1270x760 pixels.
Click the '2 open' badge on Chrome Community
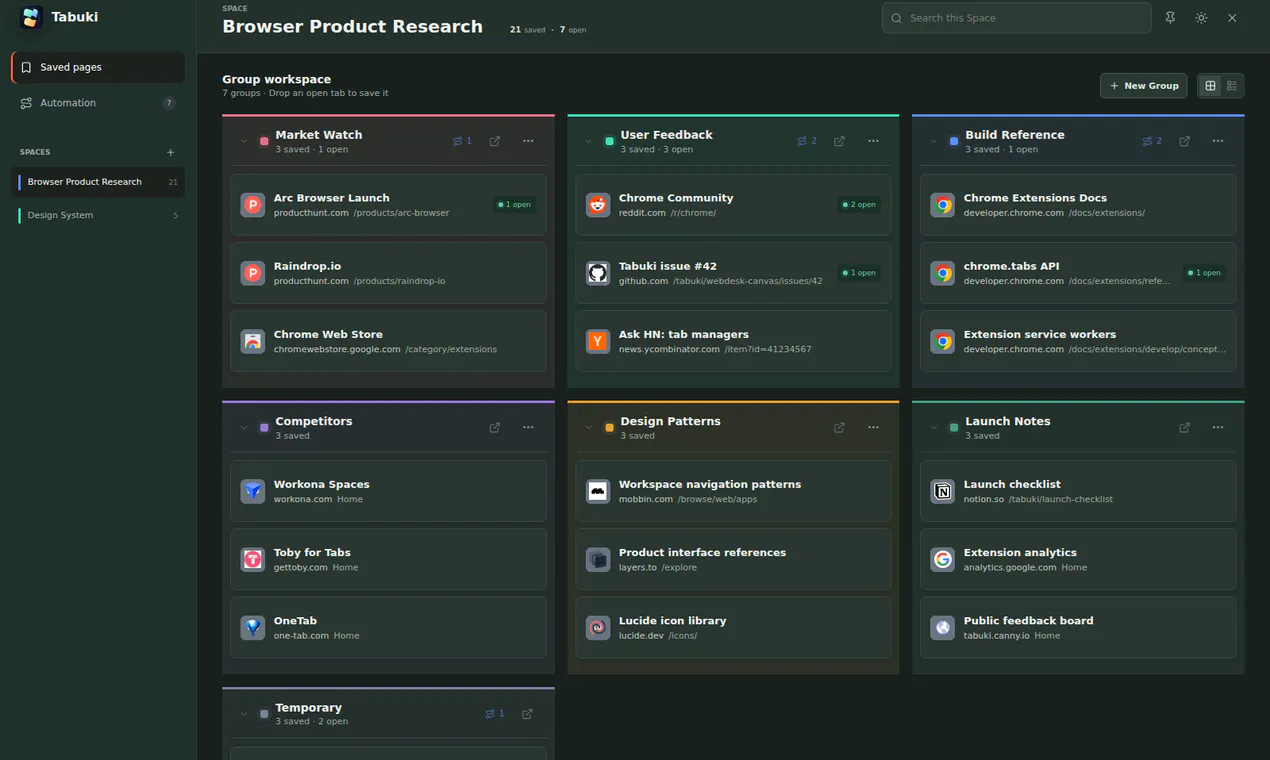pyautogui.click(x=858, y=205)
